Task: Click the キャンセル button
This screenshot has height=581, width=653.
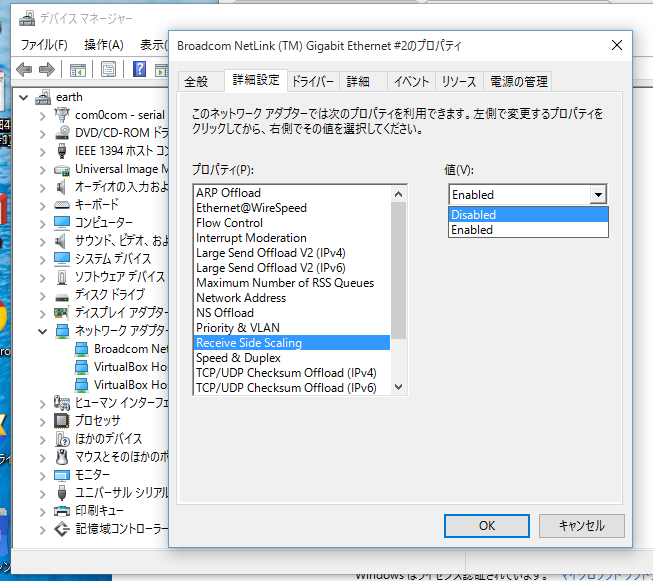Action: click(582, 526)
